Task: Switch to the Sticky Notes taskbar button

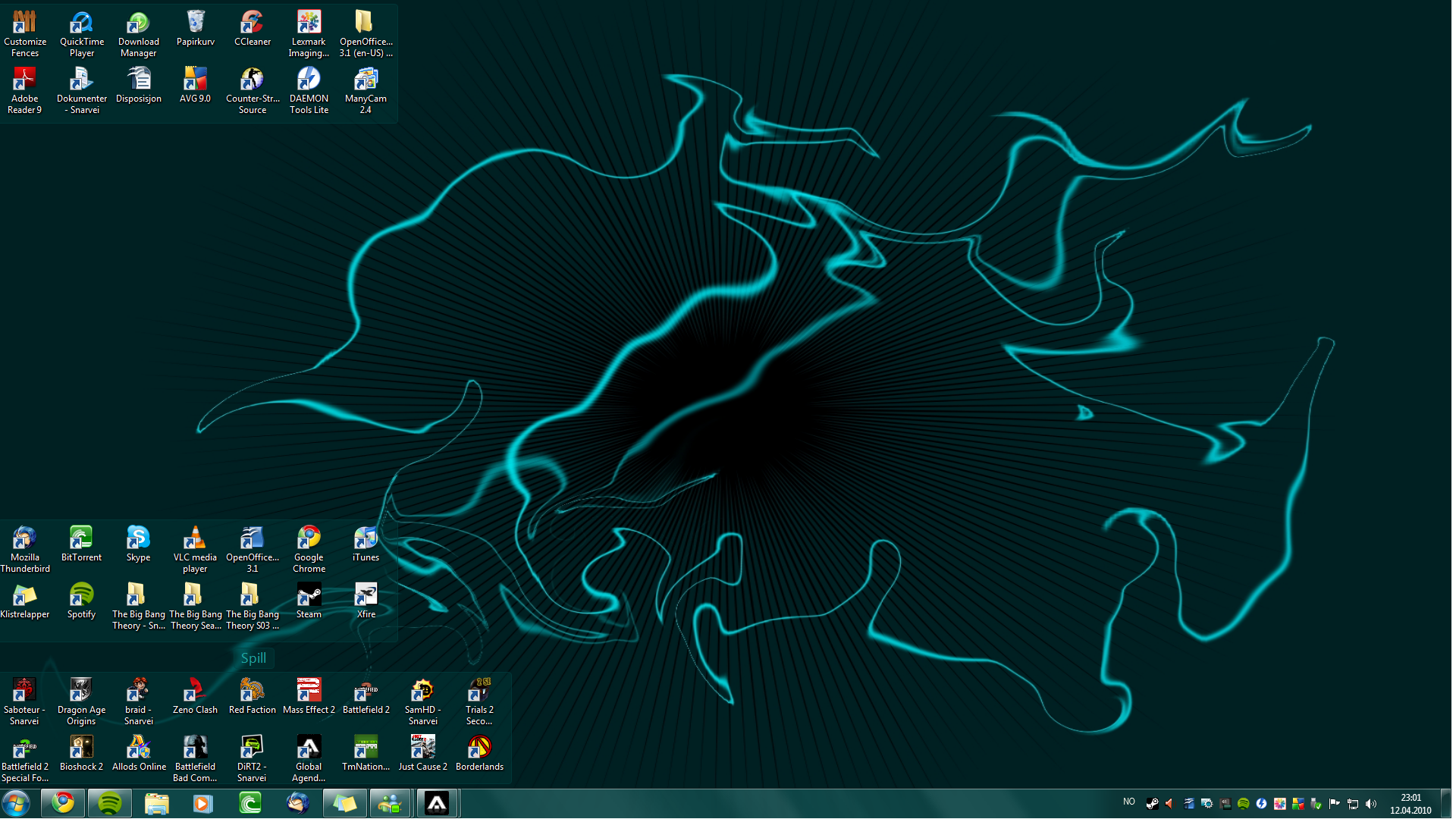Action: (x=344, y=803)
